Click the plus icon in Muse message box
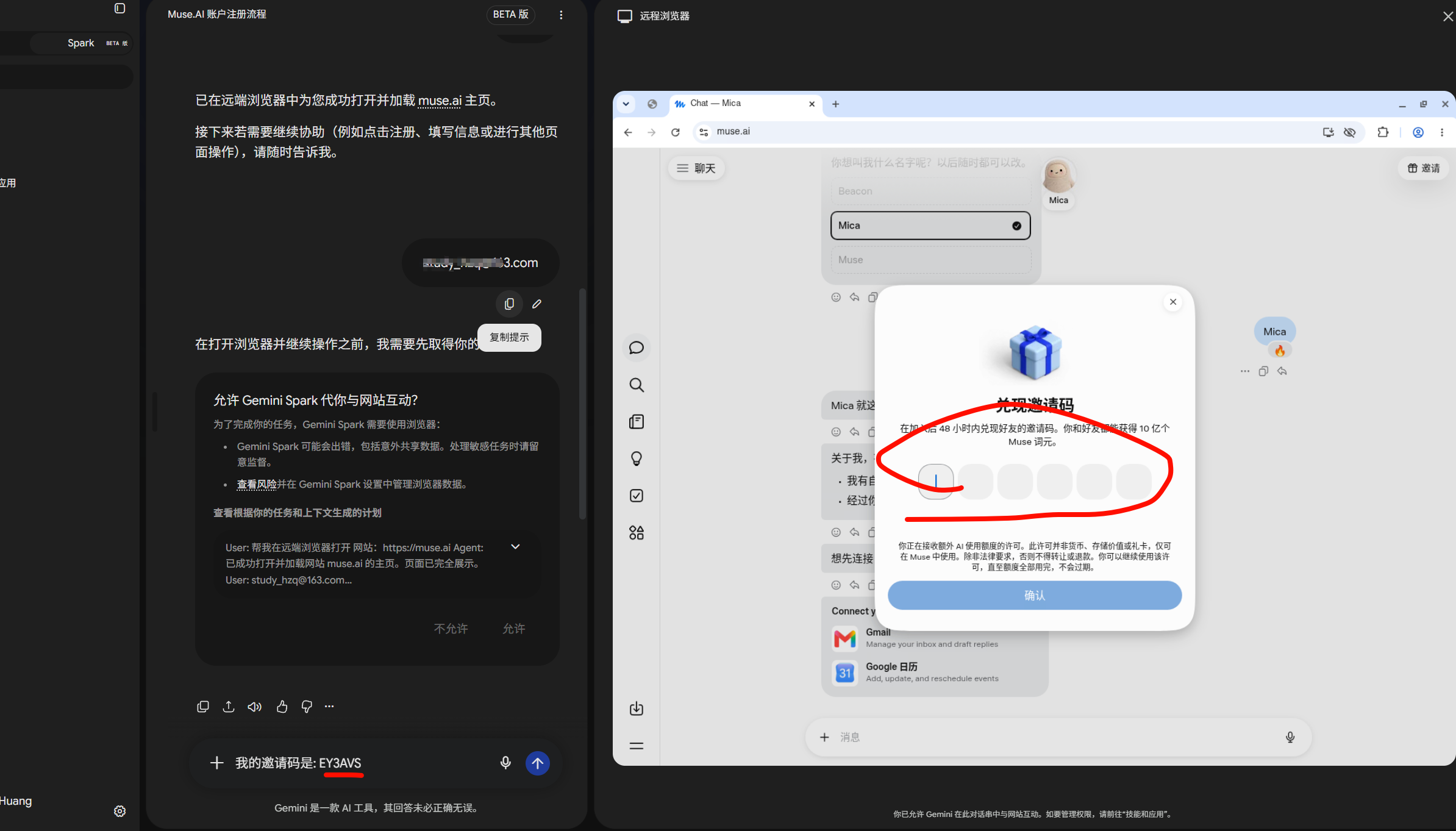Viewport: 1456px width, 831px height. [x=824, y=737]
